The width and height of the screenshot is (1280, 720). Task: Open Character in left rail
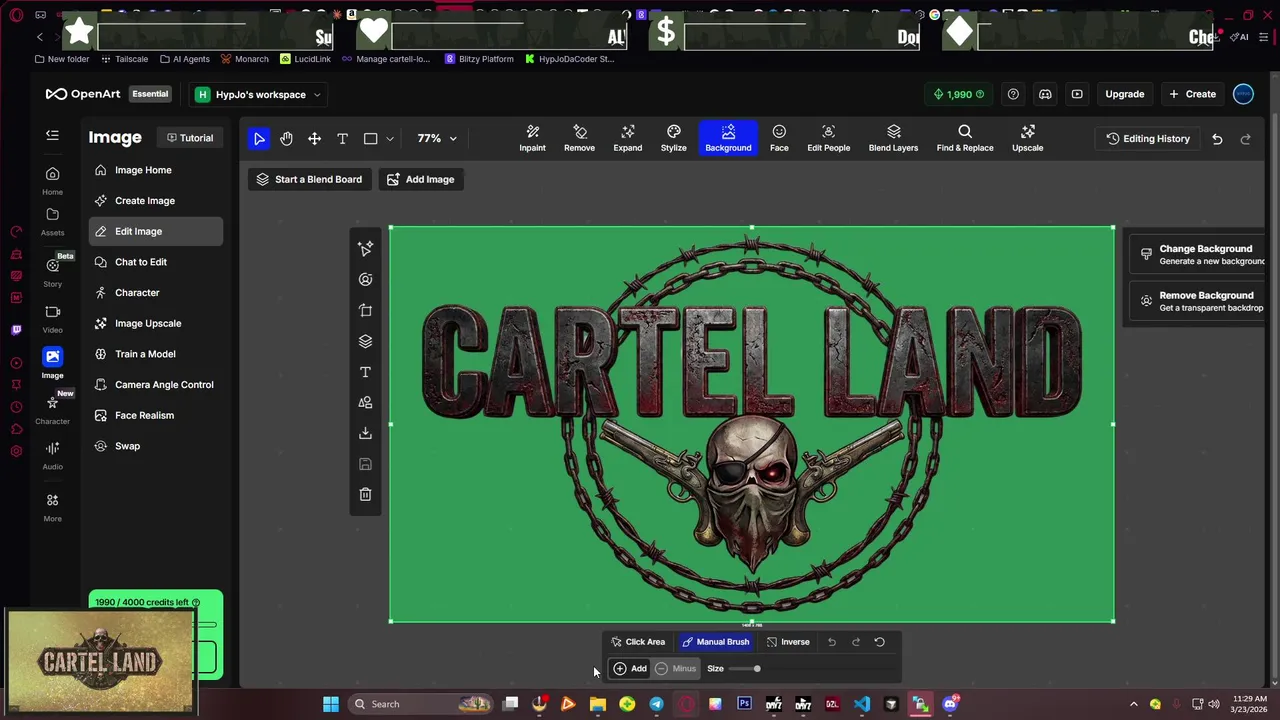click(52, 409)
